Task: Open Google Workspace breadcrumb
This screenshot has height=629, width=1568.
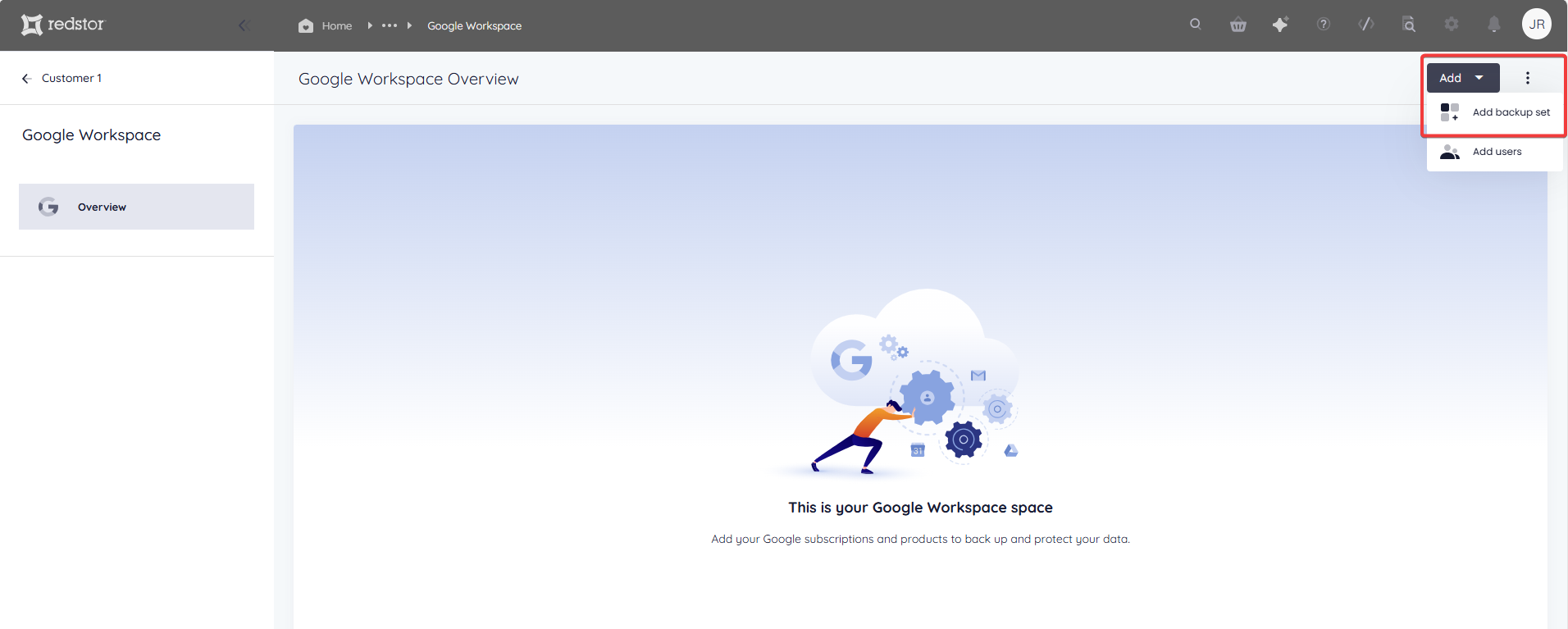Action: point(474,25)
